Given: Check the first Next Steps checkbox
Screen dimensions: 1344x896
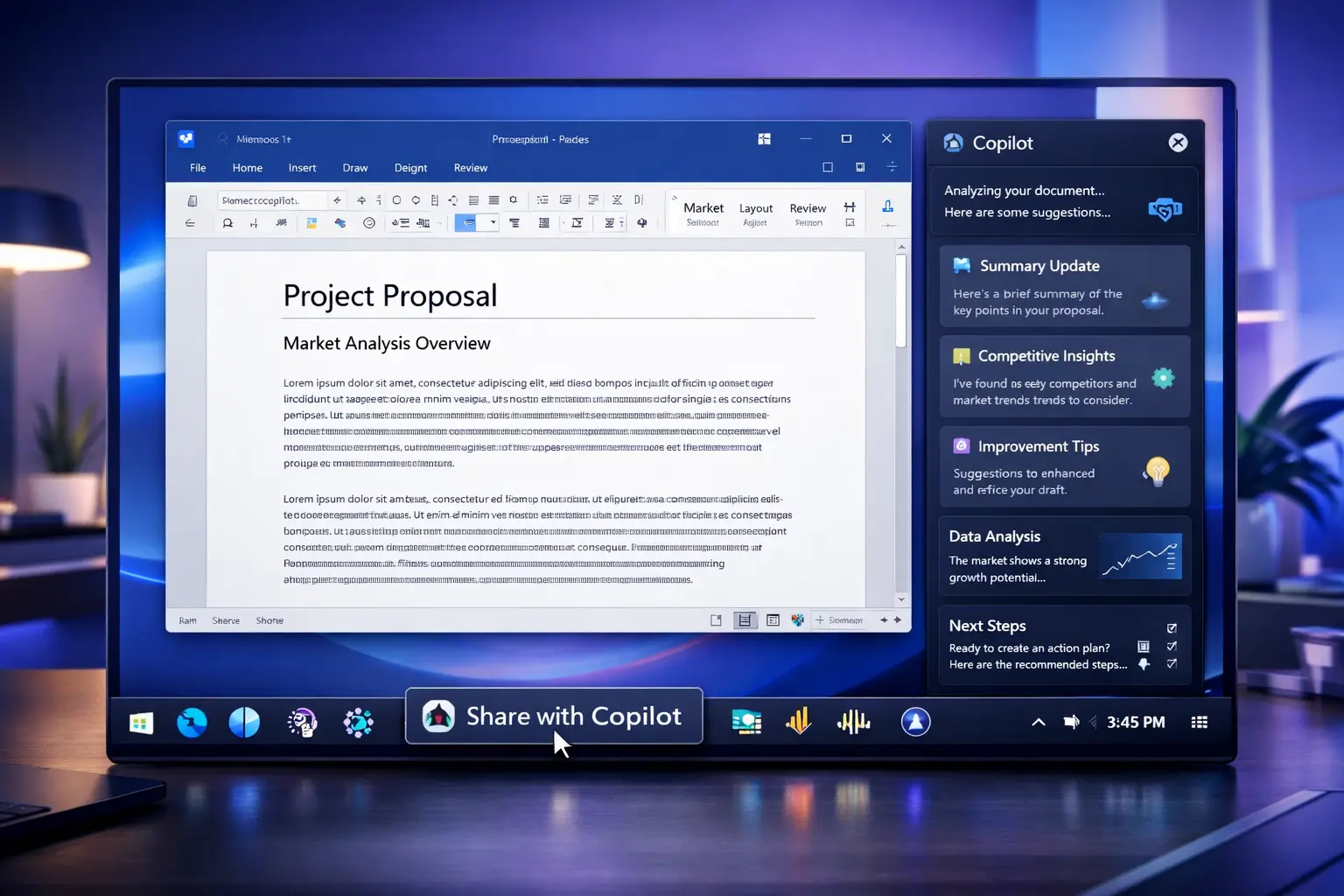Looking at the screenshot, I should (1172, 627).
